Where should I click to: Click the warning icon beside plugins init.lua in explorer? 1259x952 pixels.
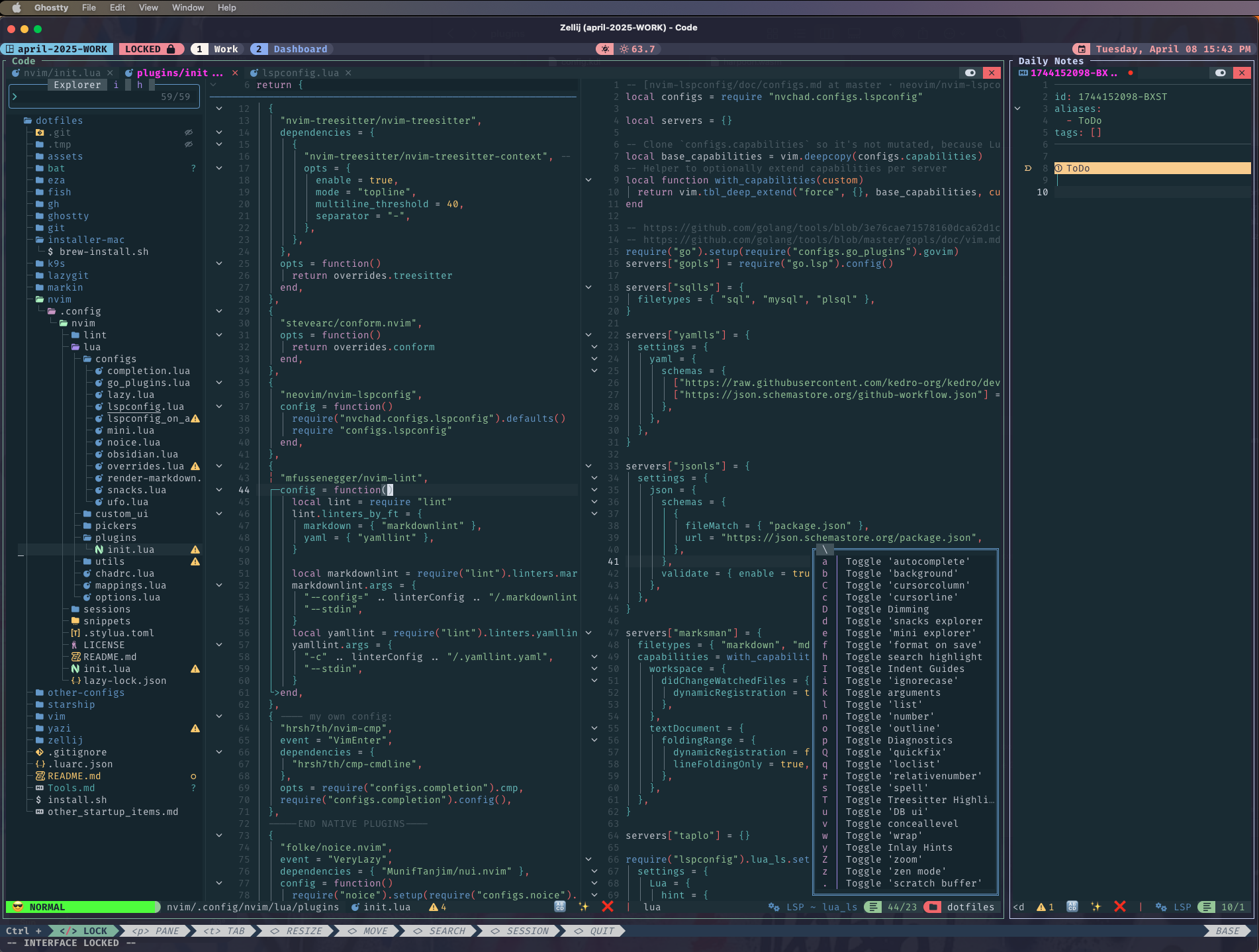point(195,549)
